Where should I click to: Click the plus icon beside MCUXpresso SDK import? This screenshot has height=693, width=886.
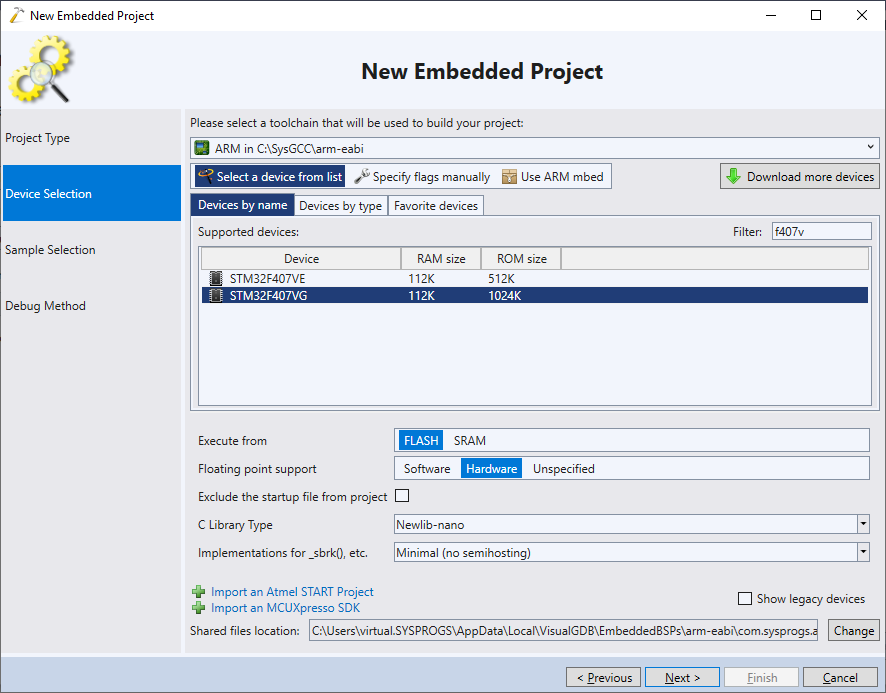(x=198, y=608)
